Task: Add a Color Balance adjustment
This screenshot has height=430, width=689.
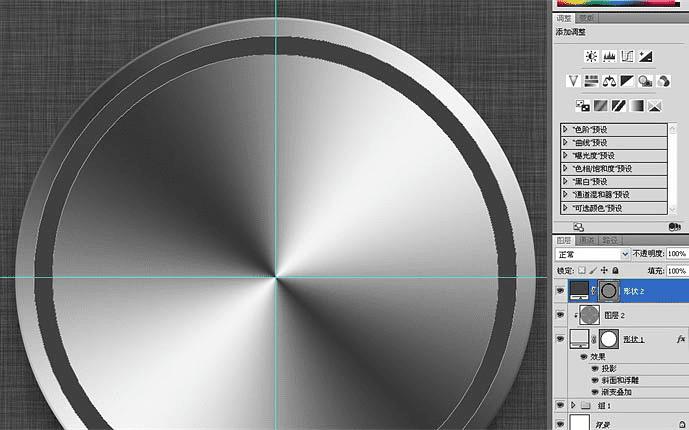Action: [x=609, y=81]
